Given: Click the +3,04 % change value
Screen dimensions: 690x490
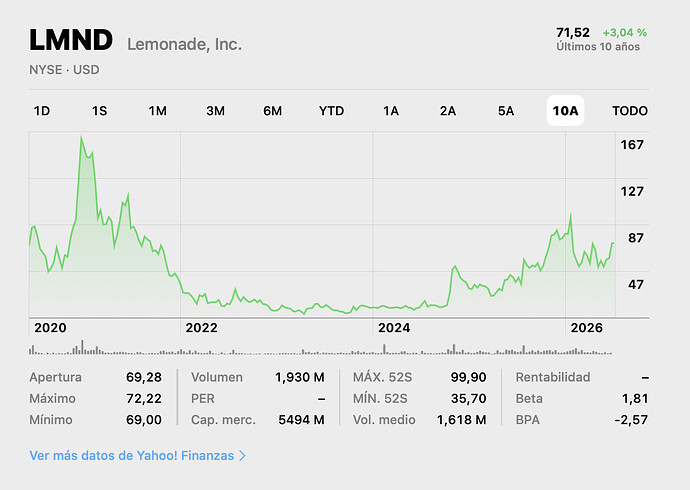Looking at the screenshot, I should pyautogui.click(x=624, y=33).
